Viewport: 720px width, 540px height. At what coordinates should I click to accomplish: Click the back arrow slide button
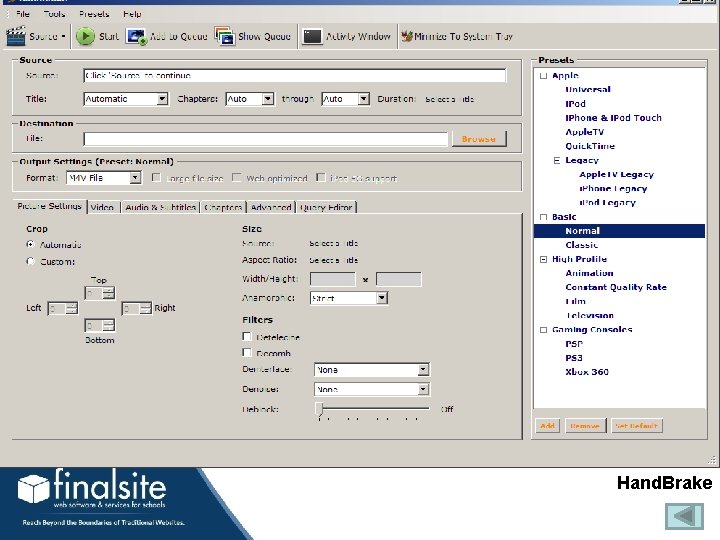[x=684, y=516]
